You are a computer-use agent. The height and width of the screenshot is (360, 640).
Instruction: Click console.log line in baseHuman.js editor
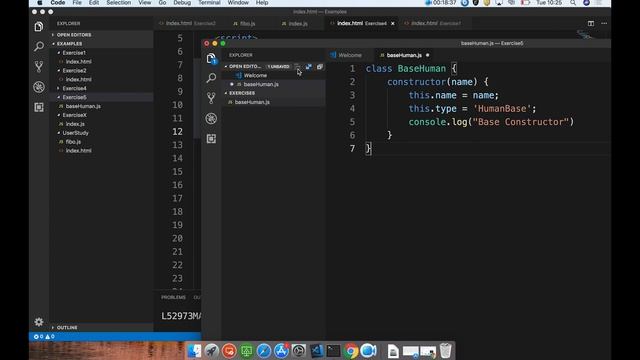[x=491, y=122]
